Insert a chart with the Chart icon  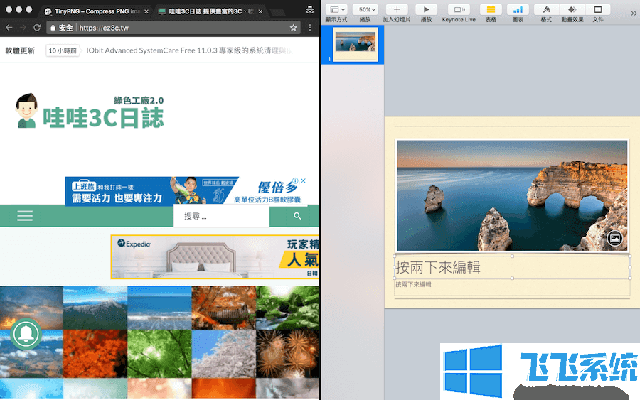click(518, 9)
